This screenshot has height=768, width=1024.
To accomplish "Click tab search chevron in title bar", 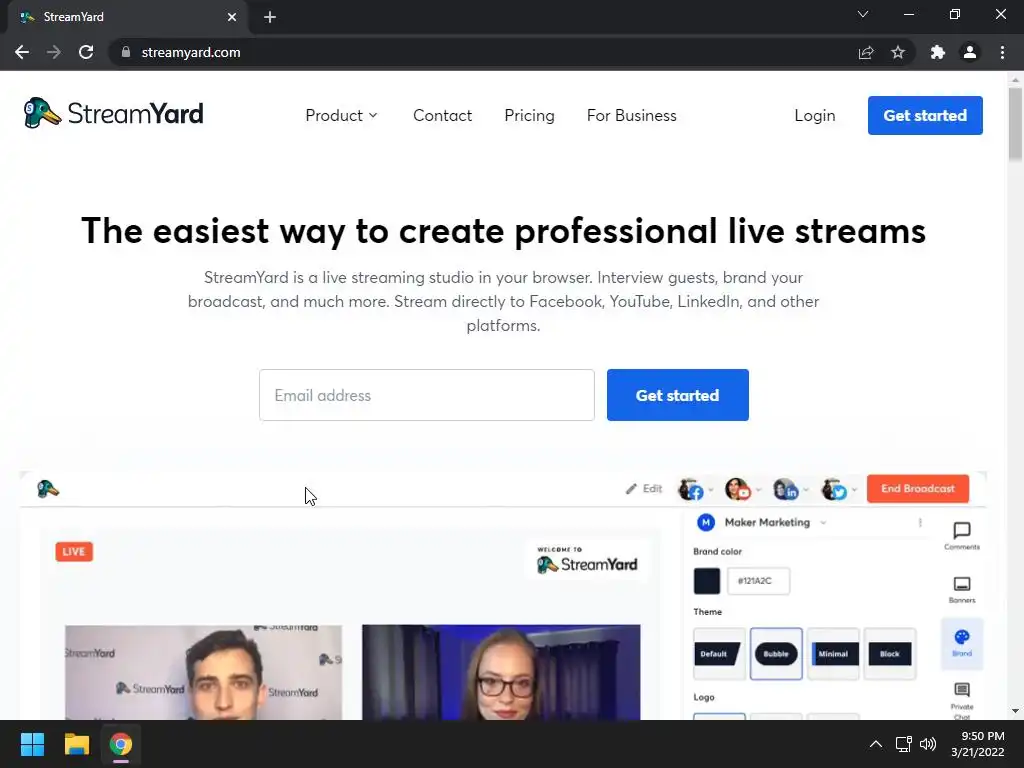I will [863, 14].
